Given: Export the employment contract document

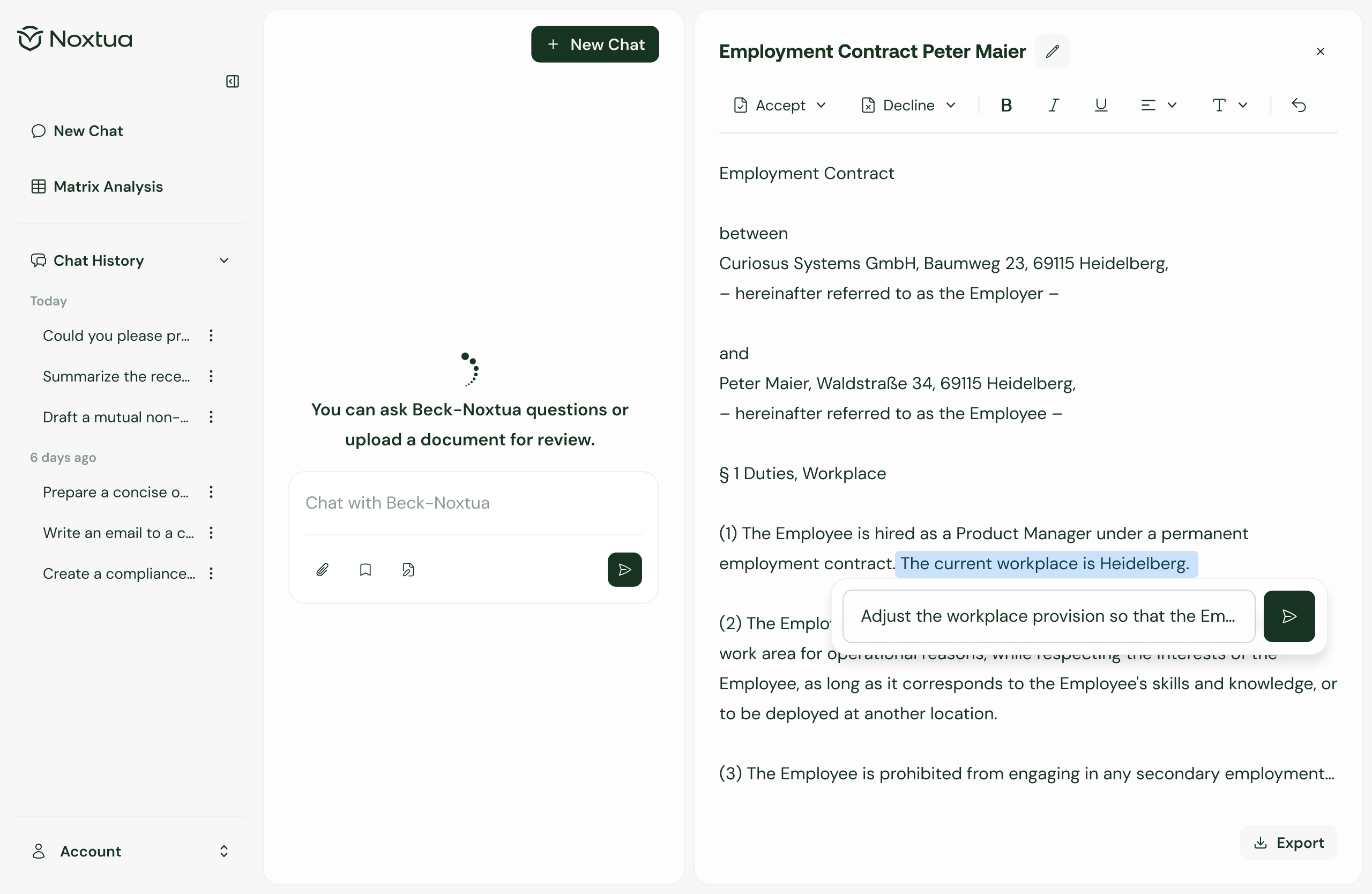Looking at the screenshot, I should [1288, 842].
